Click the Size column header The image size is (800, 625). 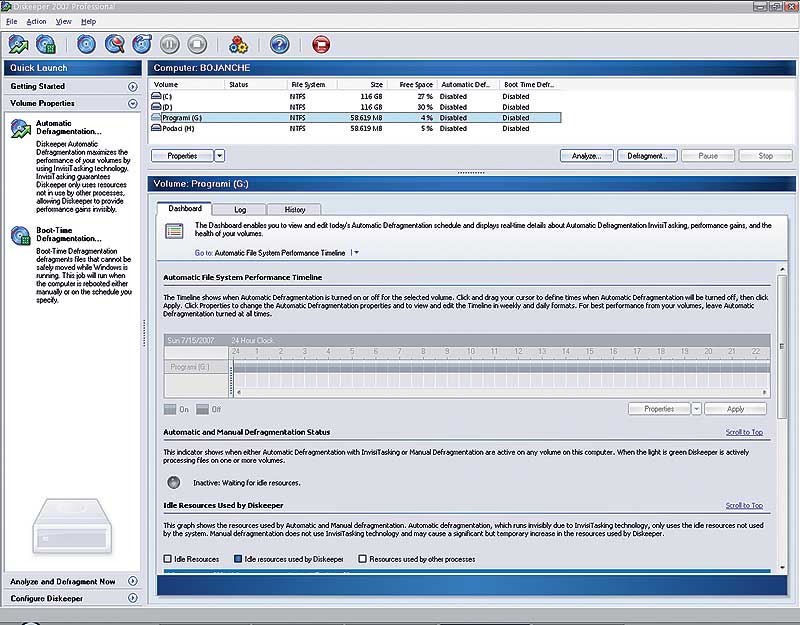(x=363, y=85)
